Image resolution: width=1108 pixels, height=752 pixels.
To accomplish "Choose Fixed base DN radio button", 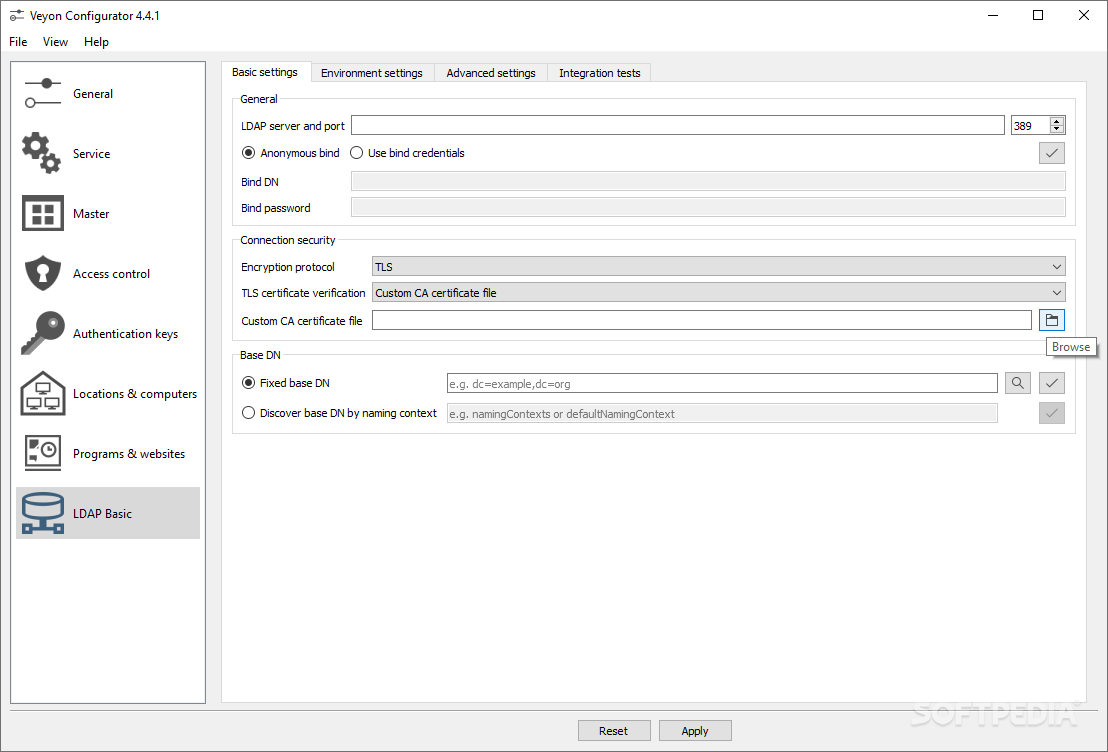I will point(285,382).
